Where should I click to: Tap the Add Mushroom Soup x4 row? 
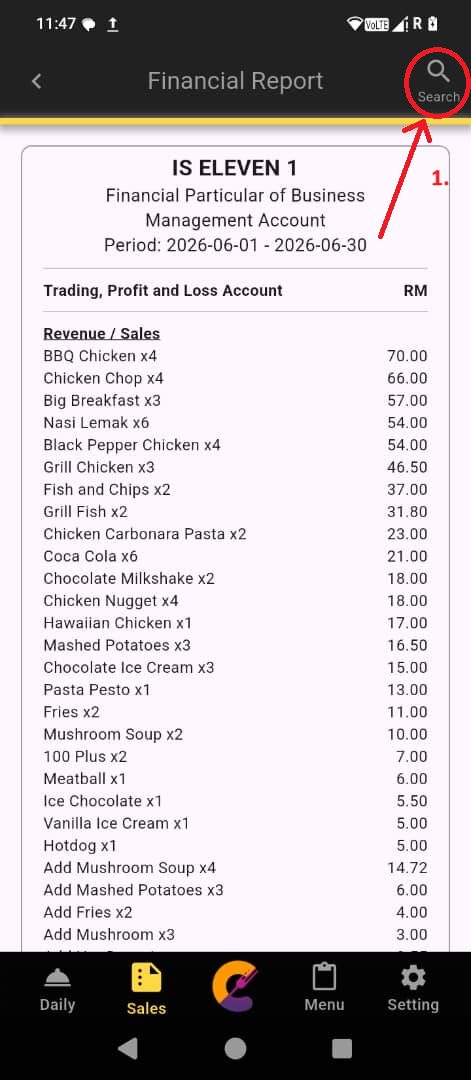tap(236, 867)
